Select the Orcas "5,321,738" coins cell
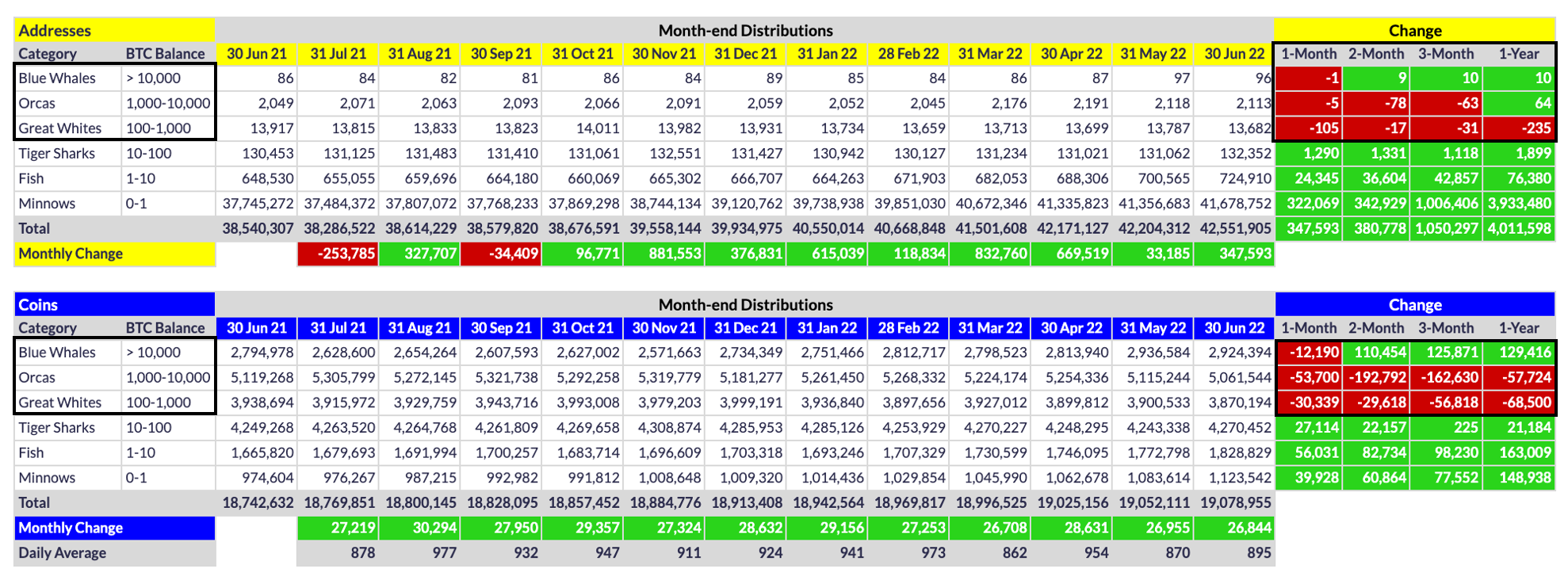Image resolution: width=1568 pixels, height=580 pixels. tap(501, 377)
